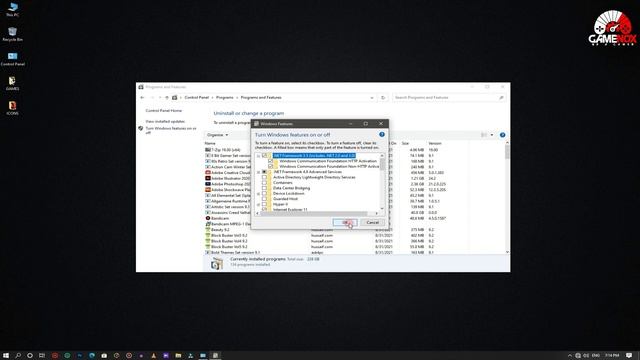This screenshot has height=360, width=640.
Task: Change the program list view icon
Action: coord(484,135)
